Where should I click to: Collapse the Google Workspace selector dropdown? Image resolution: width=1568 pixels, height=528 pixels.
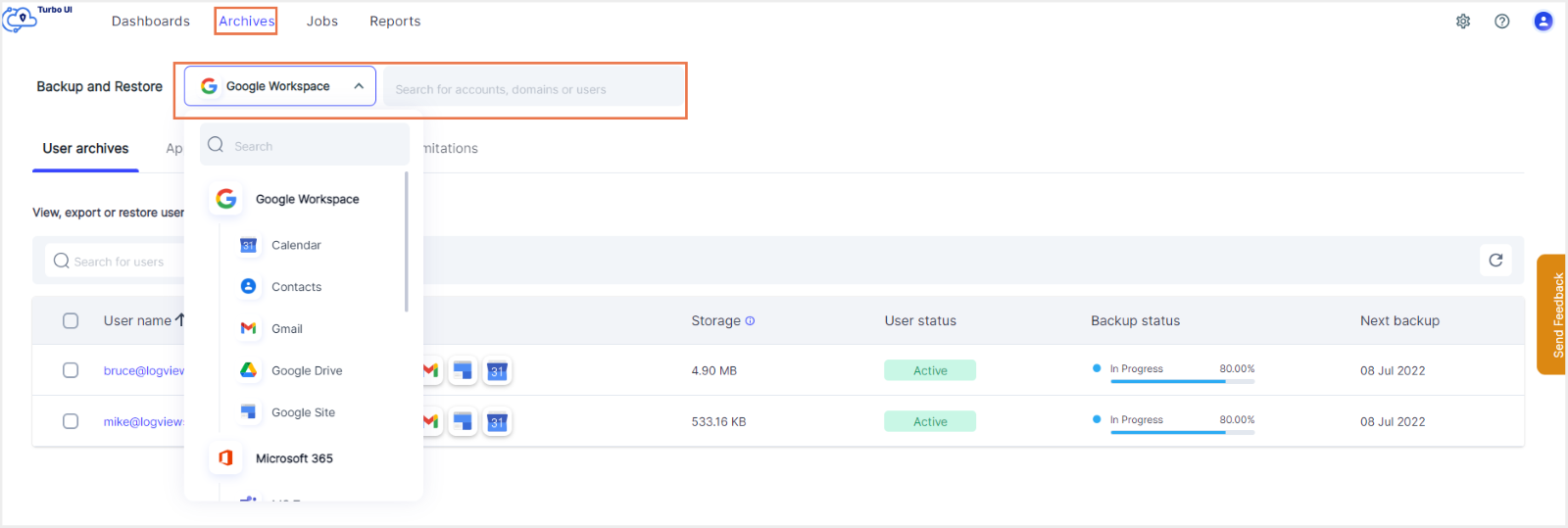click(x=359, y=86)
